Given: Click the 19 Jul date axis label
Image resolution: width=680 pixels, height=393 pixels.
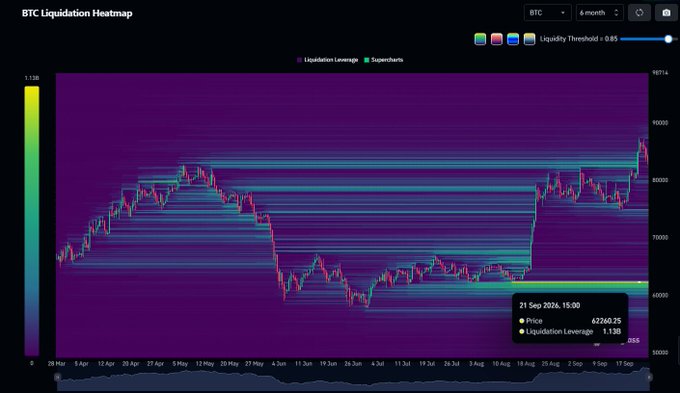Looking at the screenshot, I should click(x=427, y=364).
